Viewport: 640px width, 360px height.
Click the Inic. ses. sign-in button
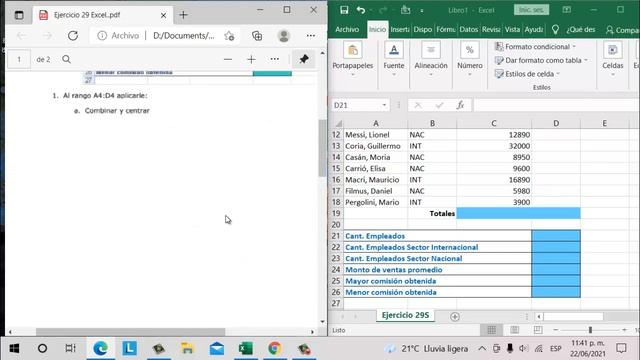[x=531, y=10]
